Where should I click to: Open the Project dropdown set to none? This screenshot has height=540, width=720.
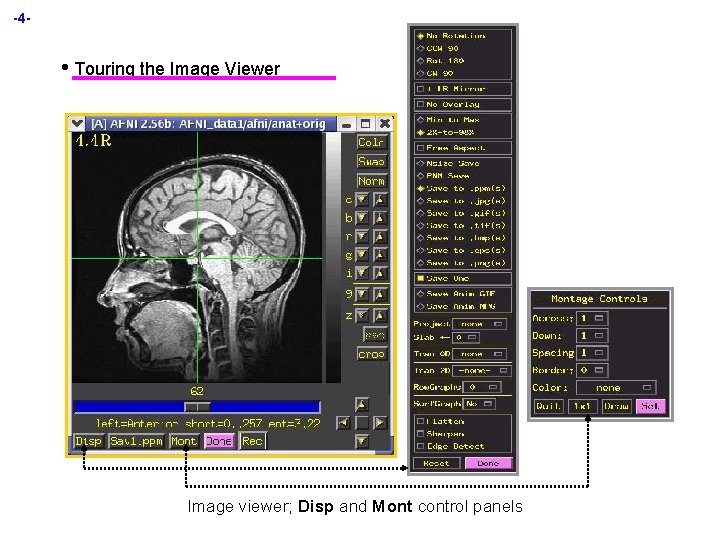(x=480, y=324)
